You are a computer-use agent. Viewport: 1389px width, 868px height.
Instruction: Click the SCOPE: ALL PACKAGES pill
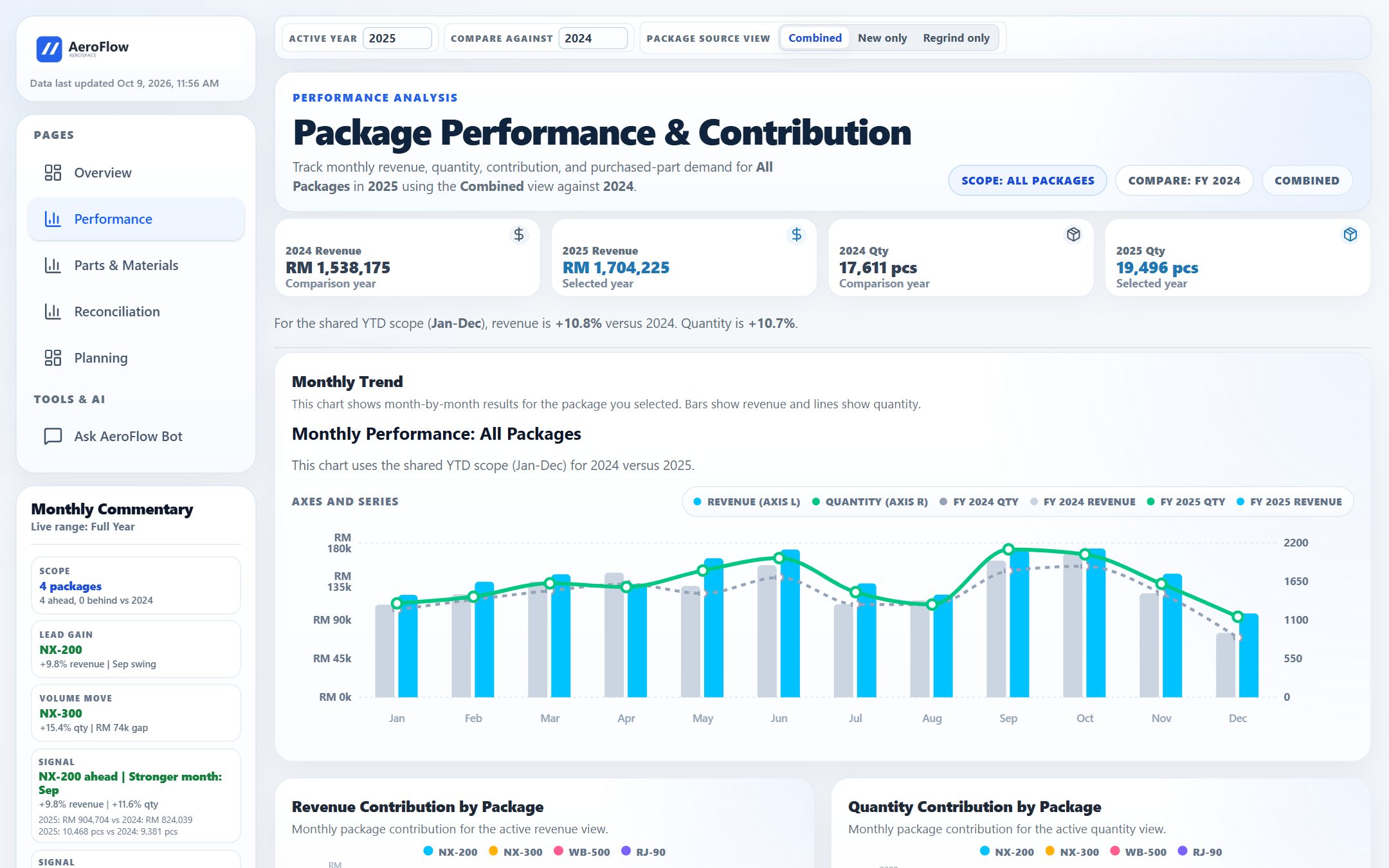(x=1028, y=181)
